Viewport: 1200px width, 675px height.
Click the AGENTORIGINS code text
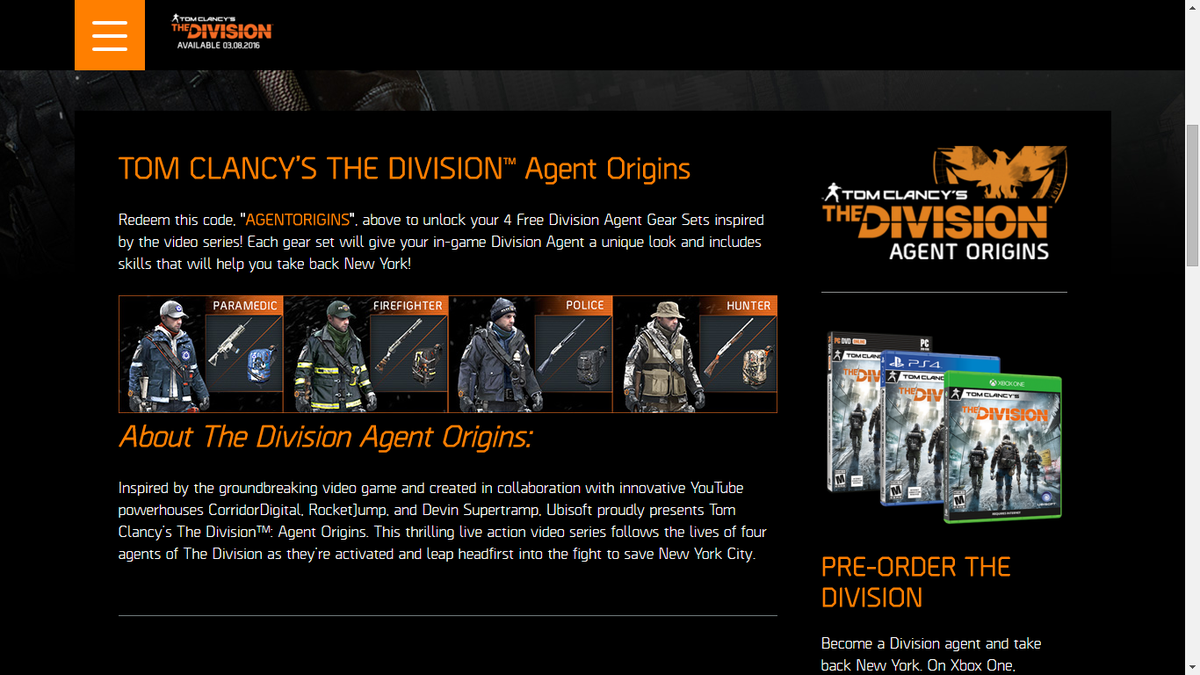coord(298,219)
